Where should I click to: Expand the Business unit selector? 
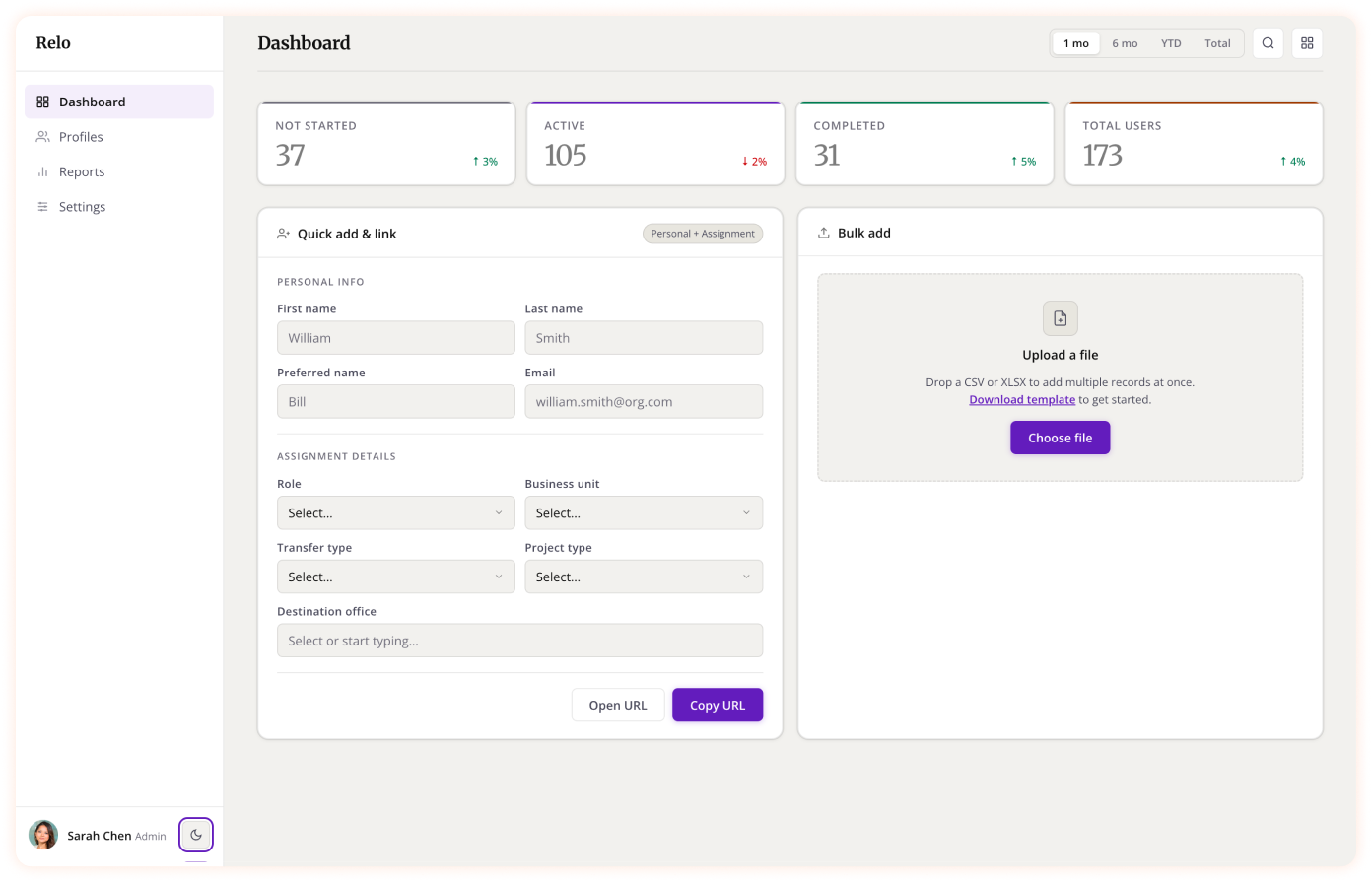click(x=644, y=512)
